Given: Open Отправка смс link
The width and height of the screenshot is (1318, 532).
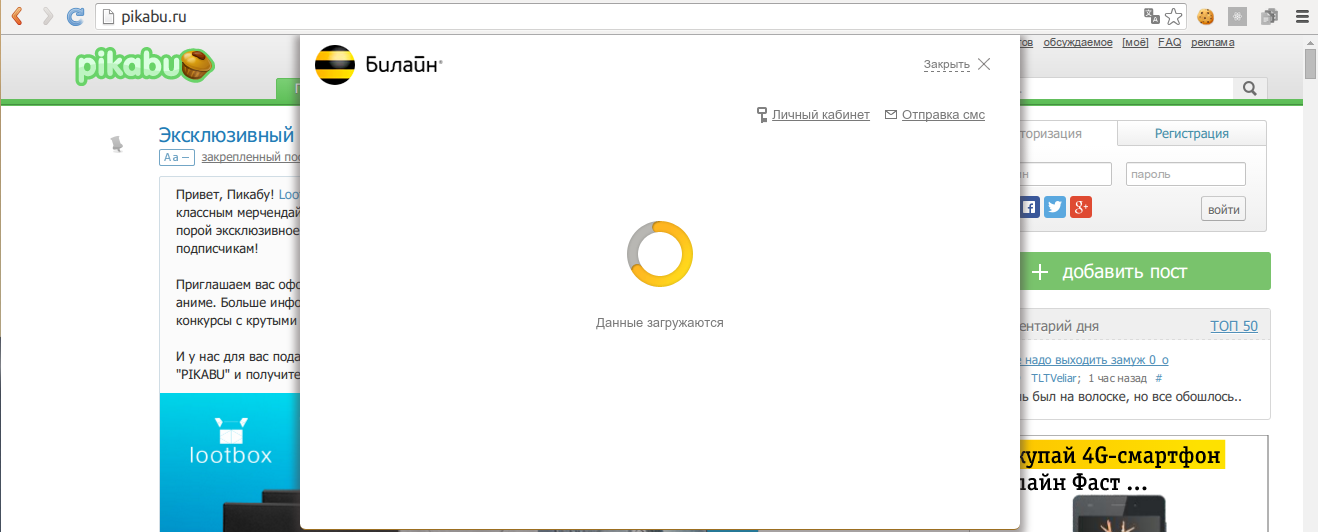Looking at the screenshot, I should [943, 115].
